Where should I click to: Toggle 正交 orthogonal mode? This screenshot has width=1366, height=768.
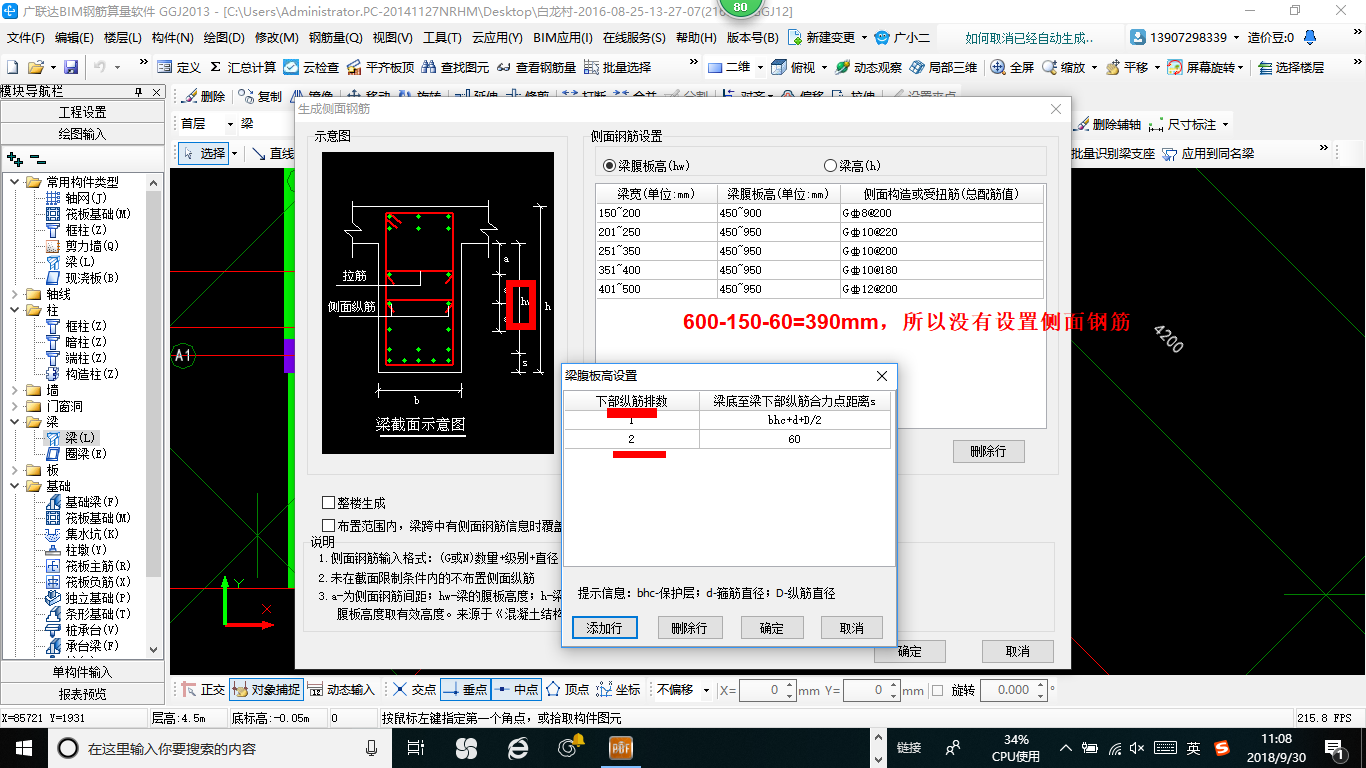203,690
